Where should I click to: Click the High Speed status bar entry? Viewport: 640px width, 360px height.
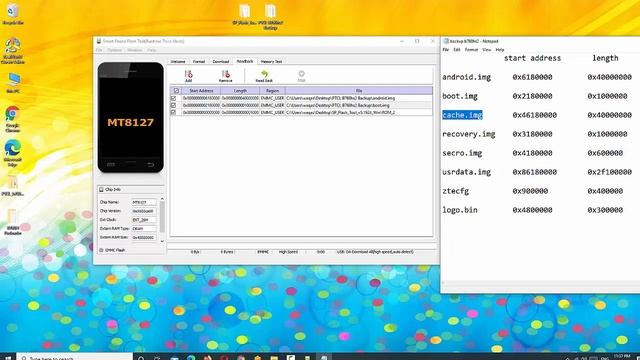tap(288, 252)
